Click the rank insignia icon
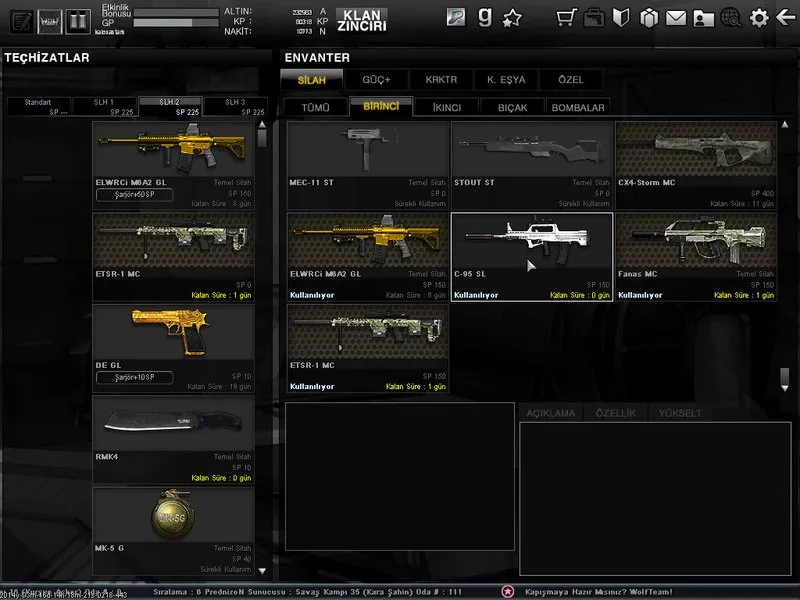800x600 pixels. 78,21
